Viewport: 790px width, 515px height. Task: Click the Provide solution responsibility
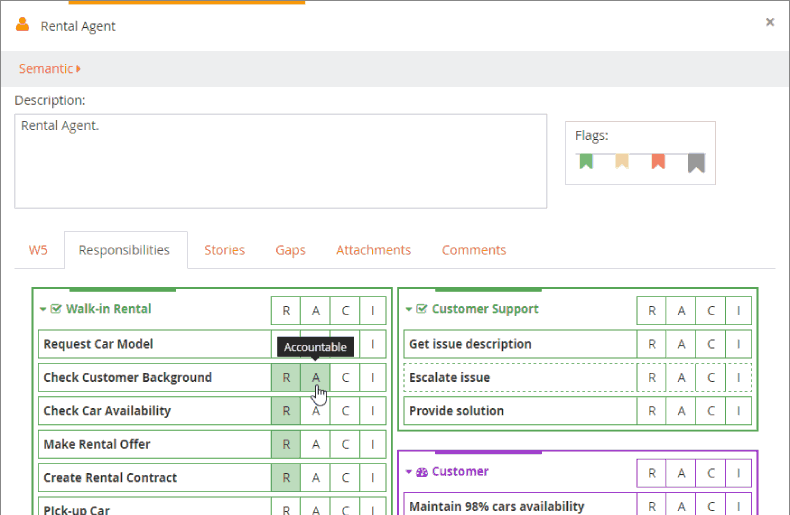point(456,411)
